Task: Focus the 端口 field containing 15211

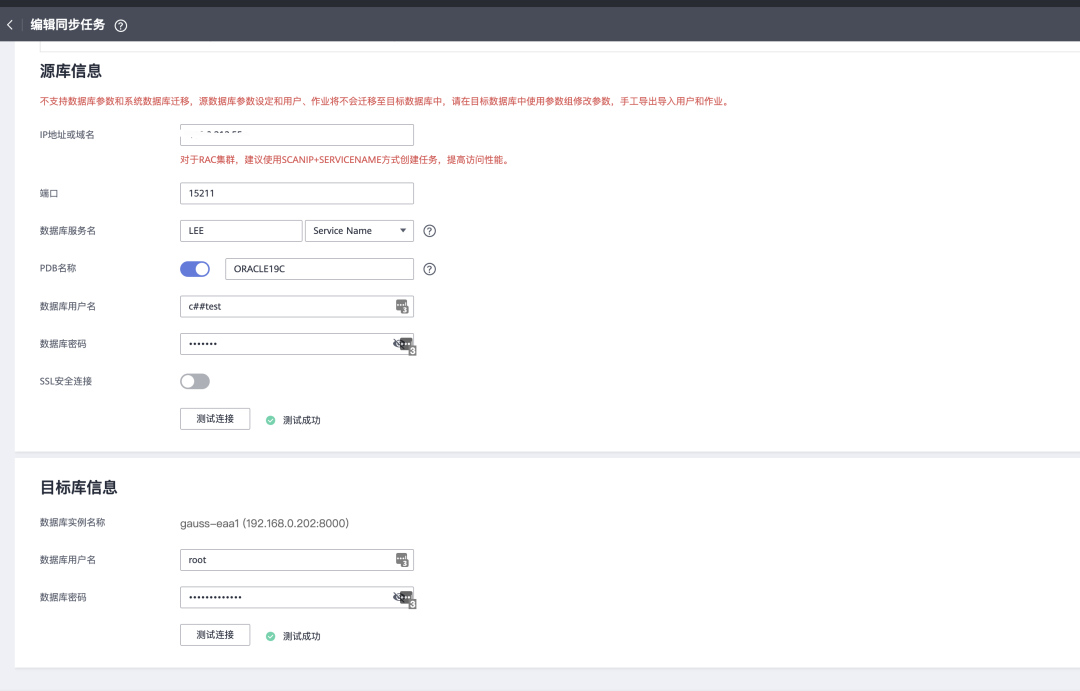Action: 297,194
